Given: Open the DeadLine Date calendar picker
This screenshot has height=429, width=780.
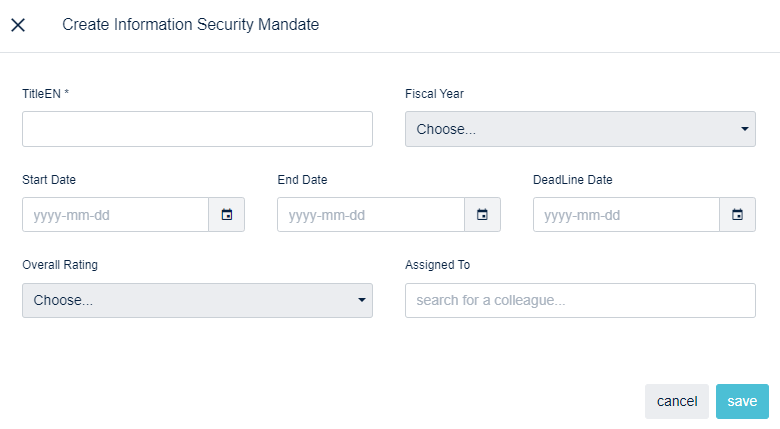Looking at the screenshot, I should click(x=738, y=215).
